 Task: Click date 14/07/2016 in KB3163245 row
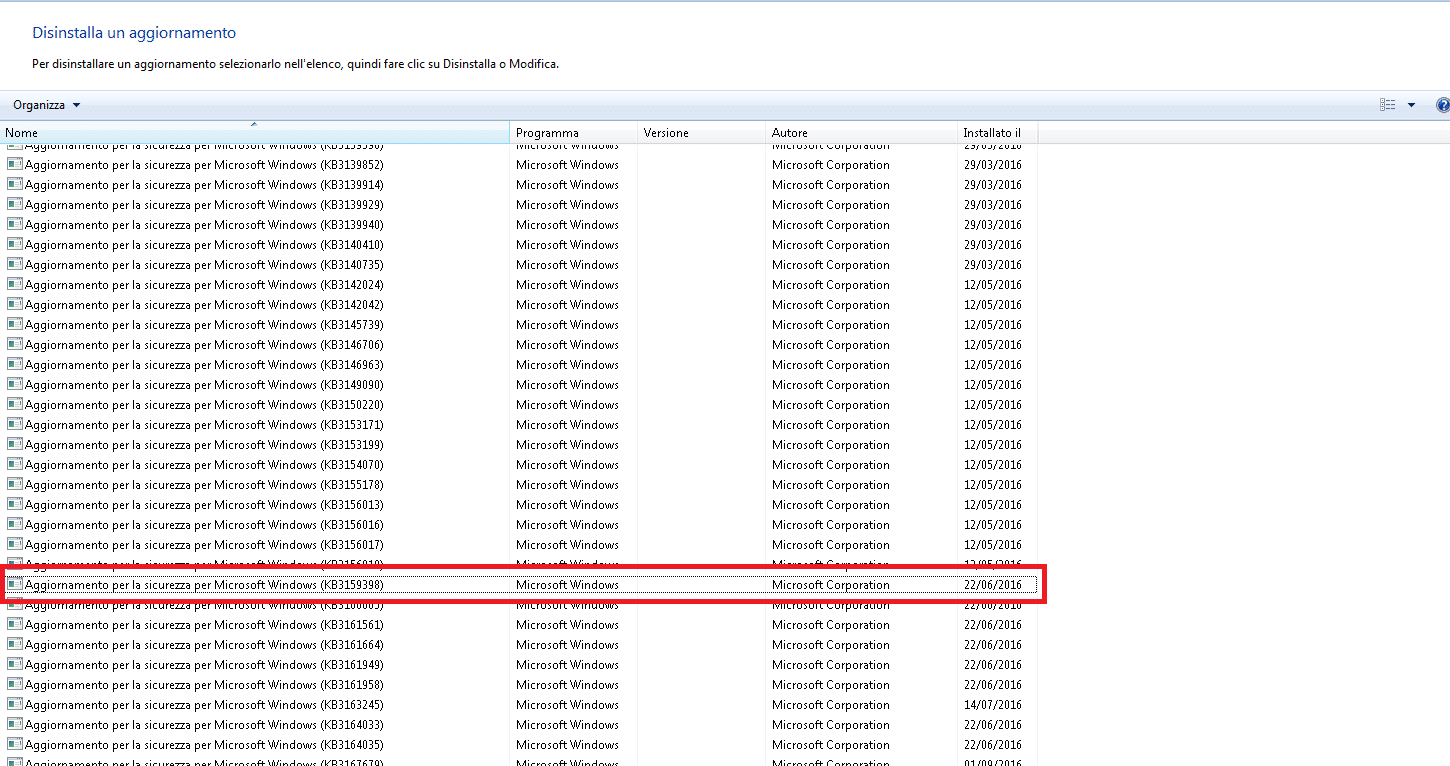[992, 705]
